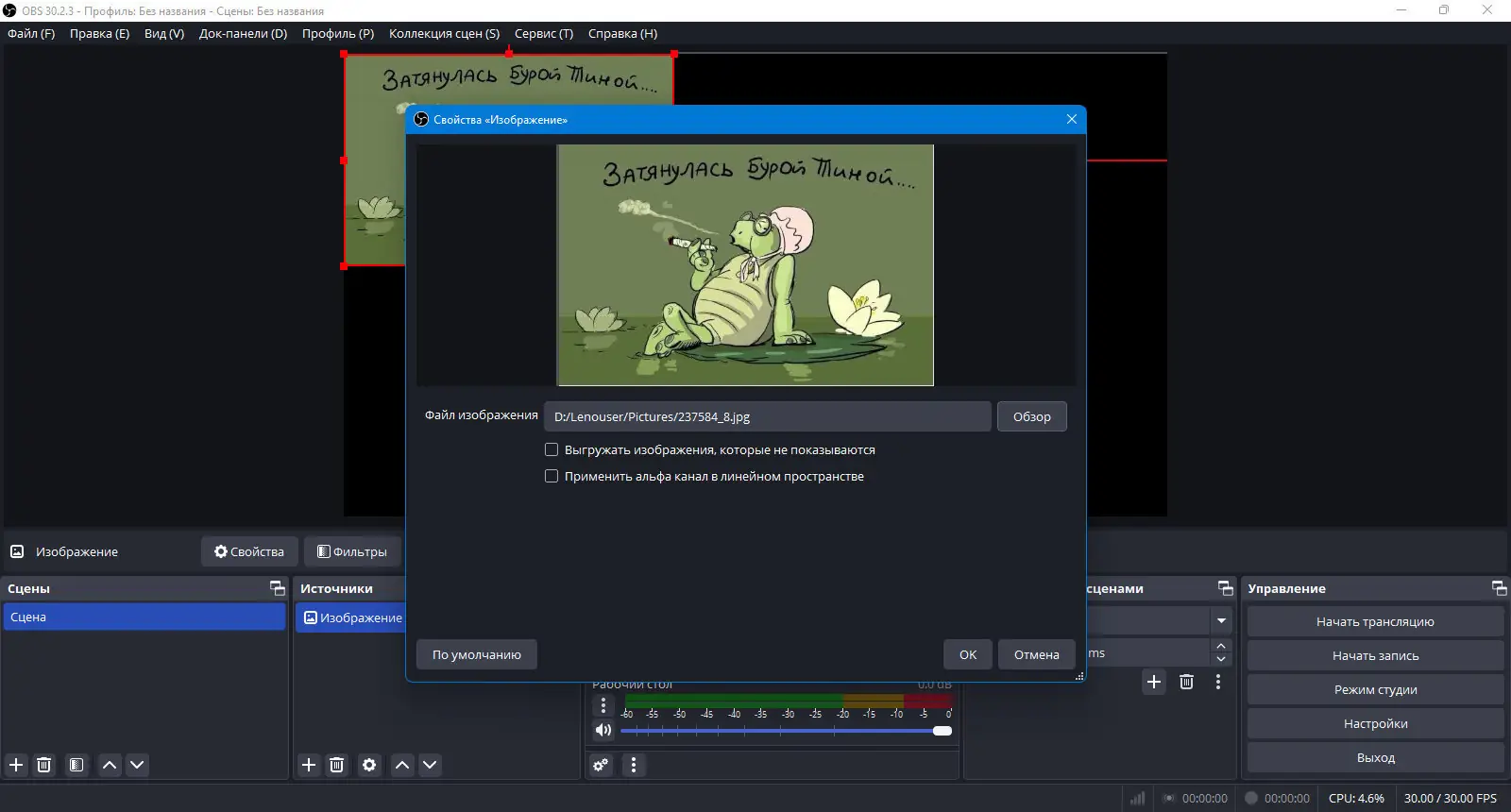This screenshot has width=1511, height=812.
Task: Click the OBS logo in the title bar
Action: click(x=9, y=10)
